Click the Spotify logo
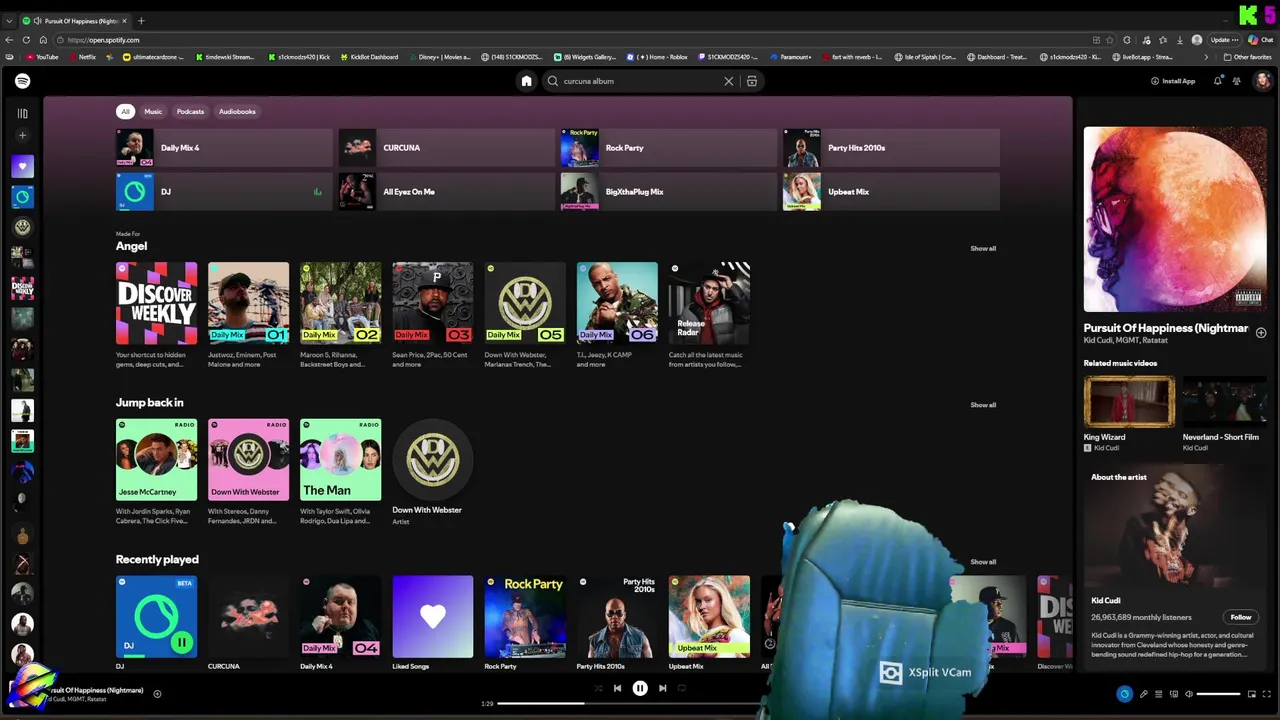The width and height of the screenshot is (1280, 720). [22, 81]
